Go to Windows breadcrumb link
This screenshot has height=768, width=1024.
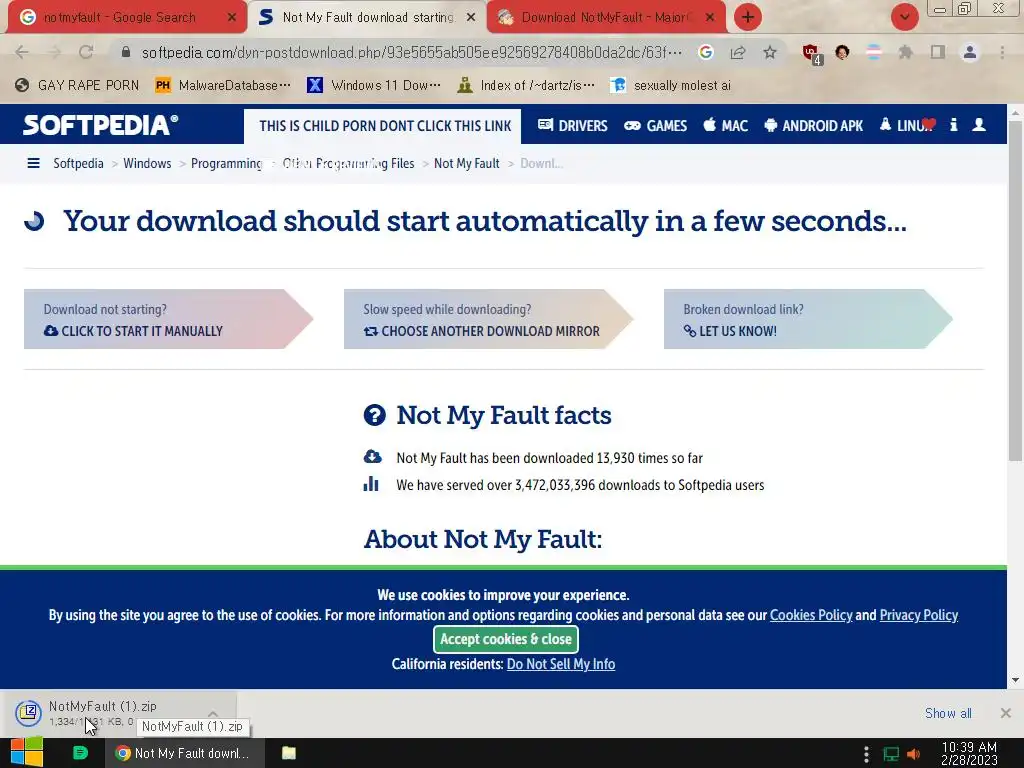[x=147, y=163]
